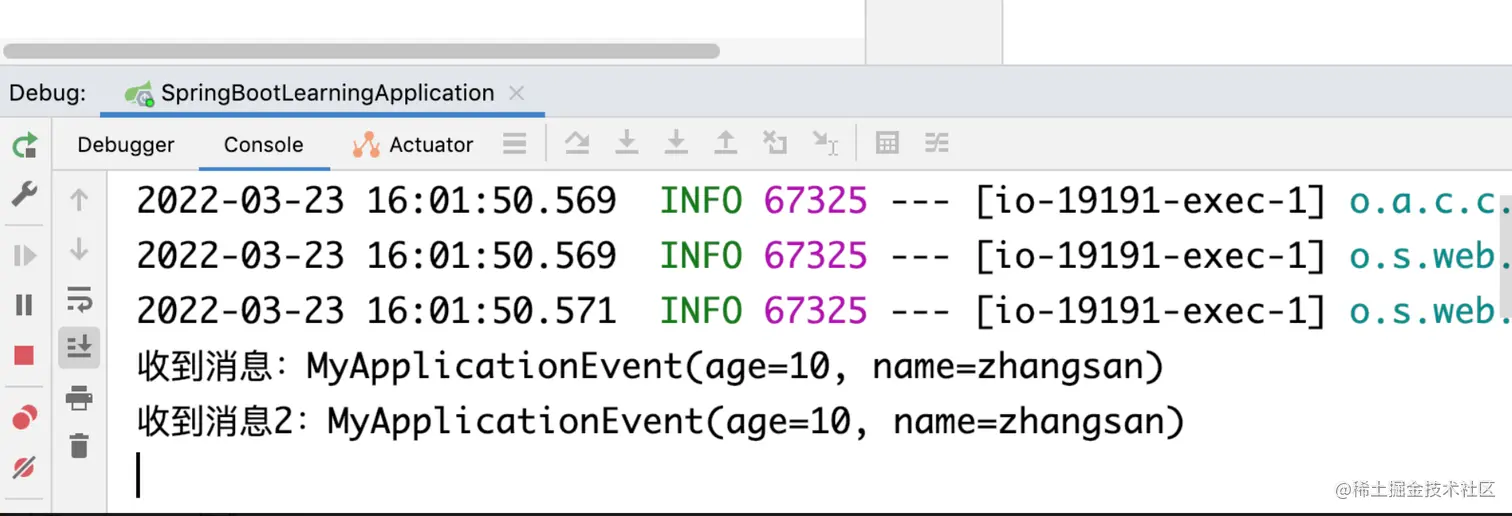Open View Breakpoints red circles icon
This screenshot has width=1512, height=516.
click(24, 417)
